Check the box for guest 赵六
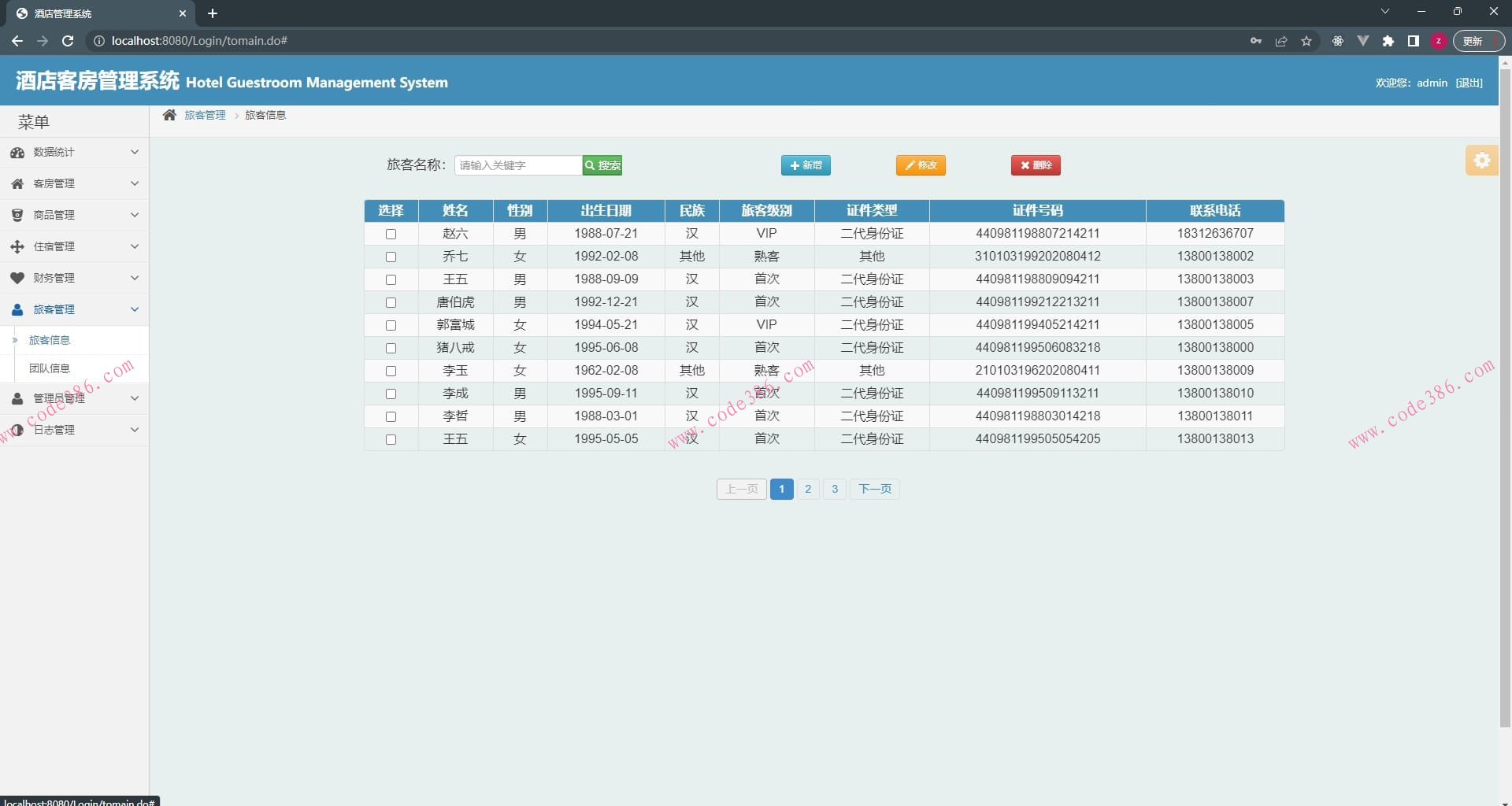 point(391,235)
